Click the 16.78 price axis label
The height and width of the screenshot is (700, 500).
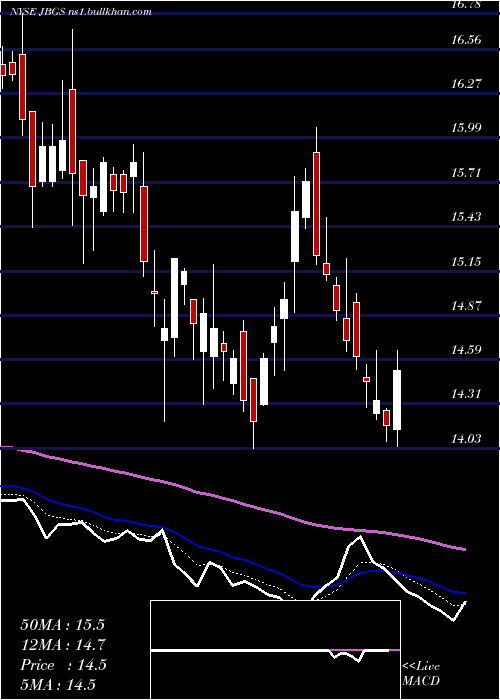click(466, 4)
